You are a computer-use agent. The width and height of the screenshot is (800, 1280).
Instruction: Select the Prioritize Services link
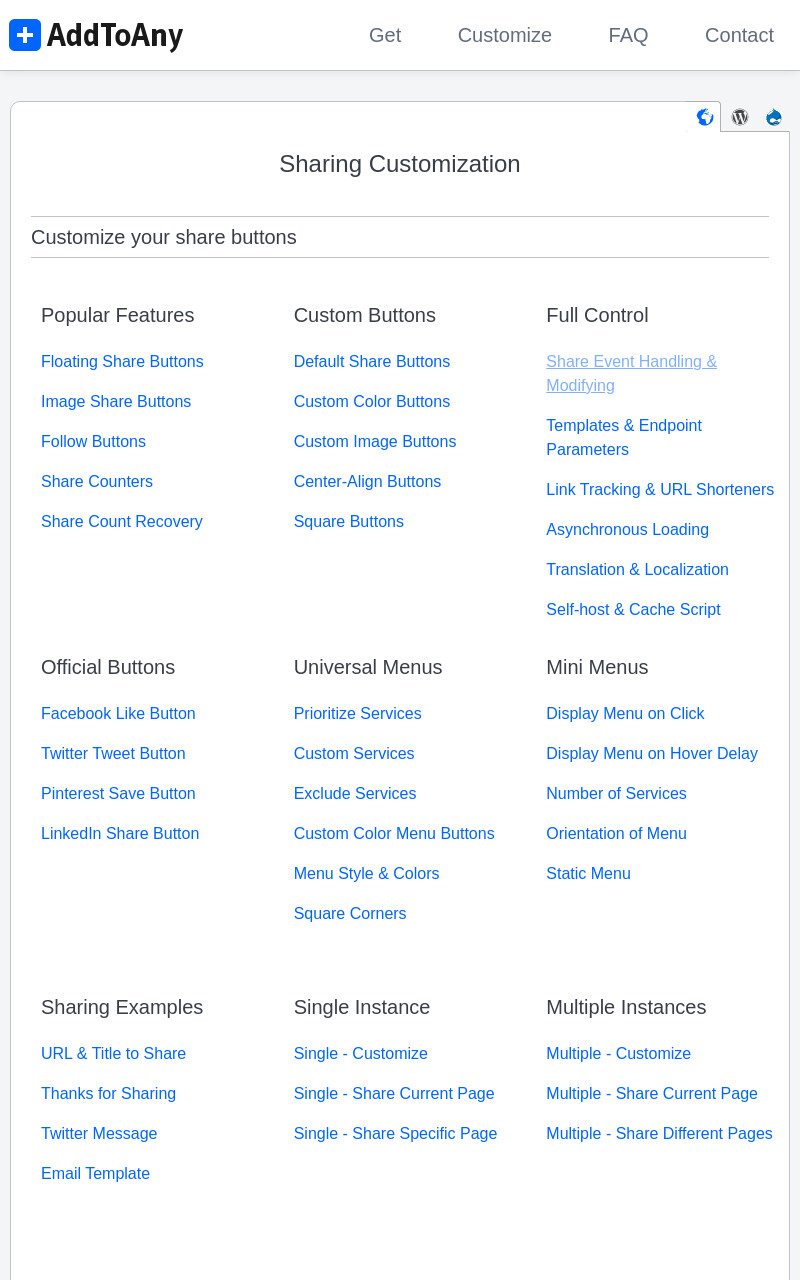pos(358,713)
